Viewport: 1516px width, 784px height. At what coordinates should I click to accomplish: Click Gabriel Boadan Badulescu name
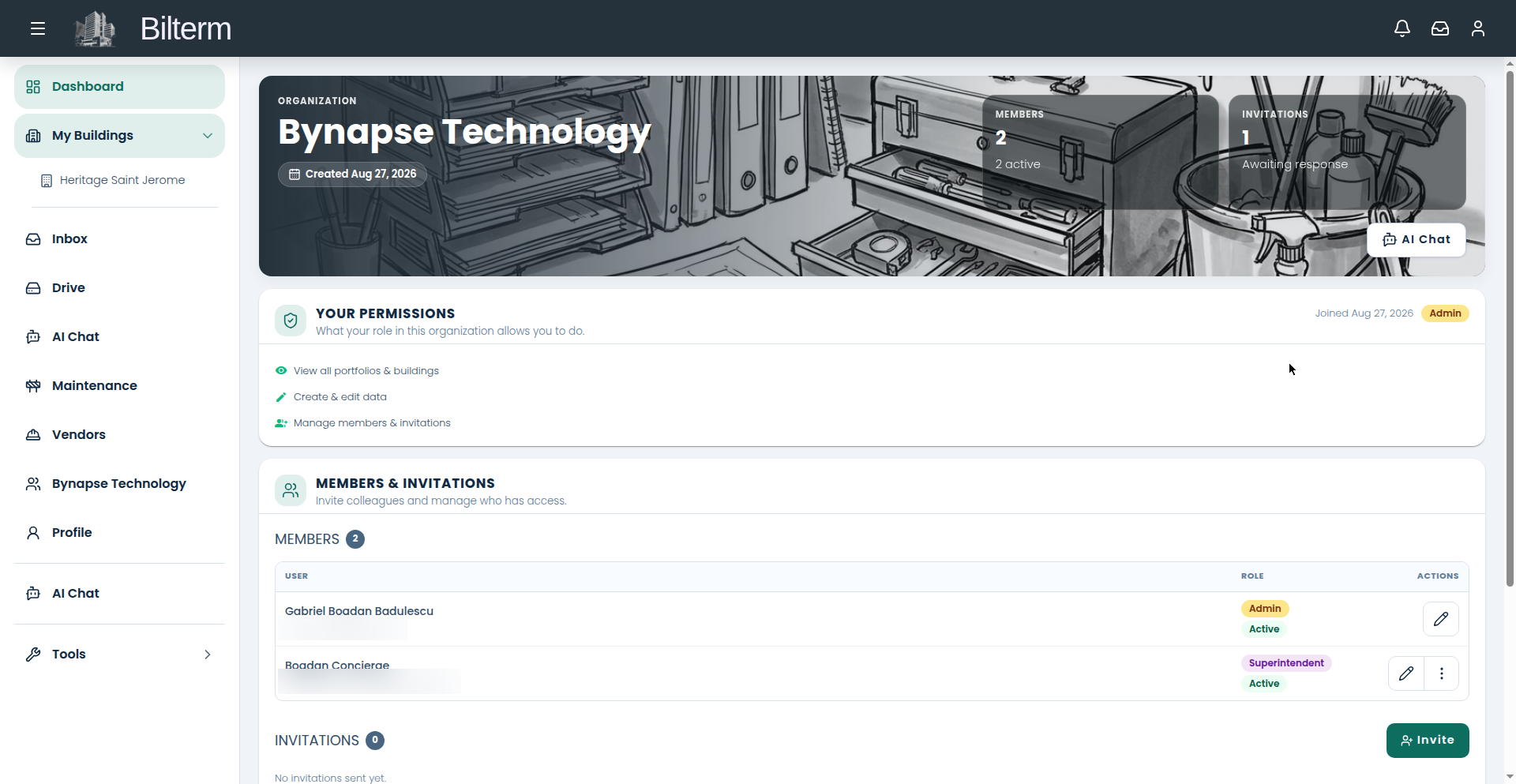pyautogui.click(x=359, y=611)
